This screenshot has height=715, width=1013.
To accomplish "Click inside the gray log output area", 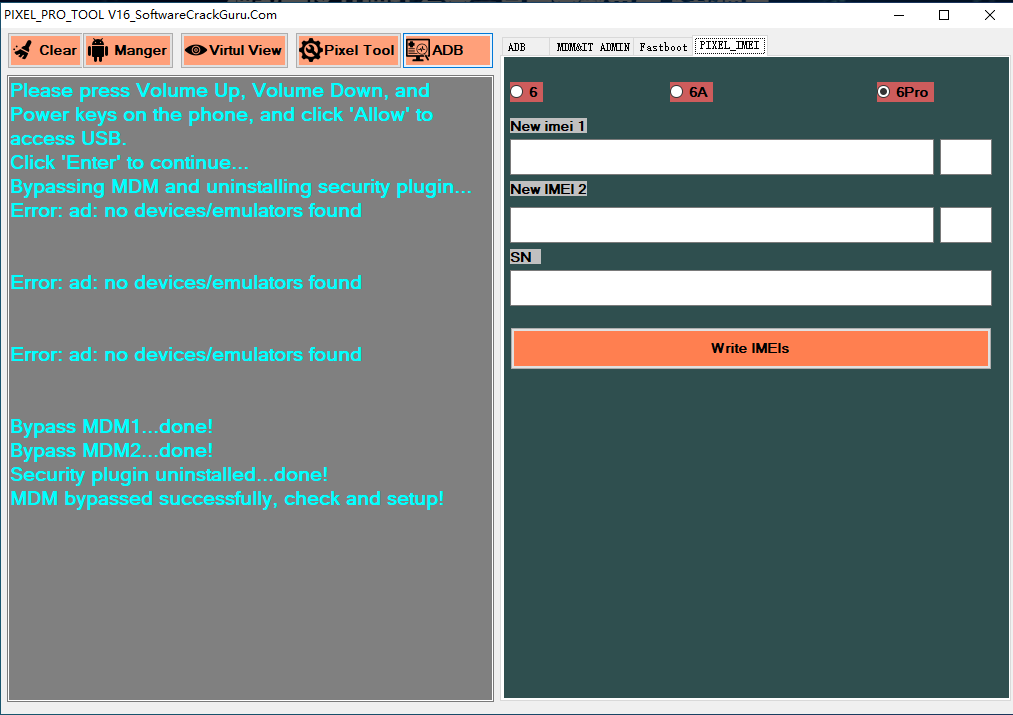I will (x=250, y=600).
